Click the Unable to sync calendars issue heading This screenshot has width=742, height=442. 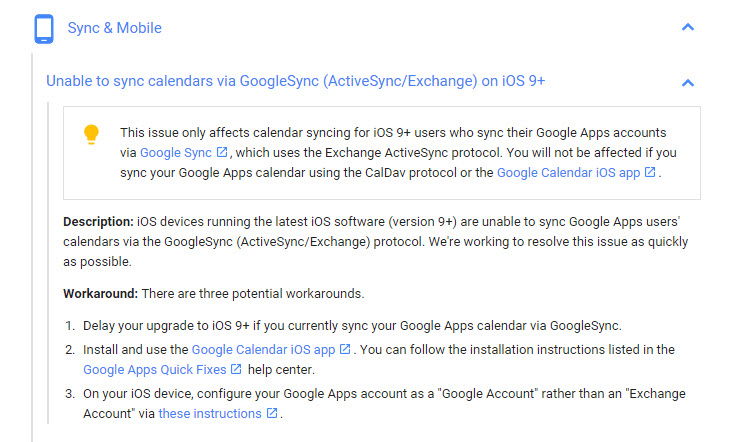(x=295, y=81)
